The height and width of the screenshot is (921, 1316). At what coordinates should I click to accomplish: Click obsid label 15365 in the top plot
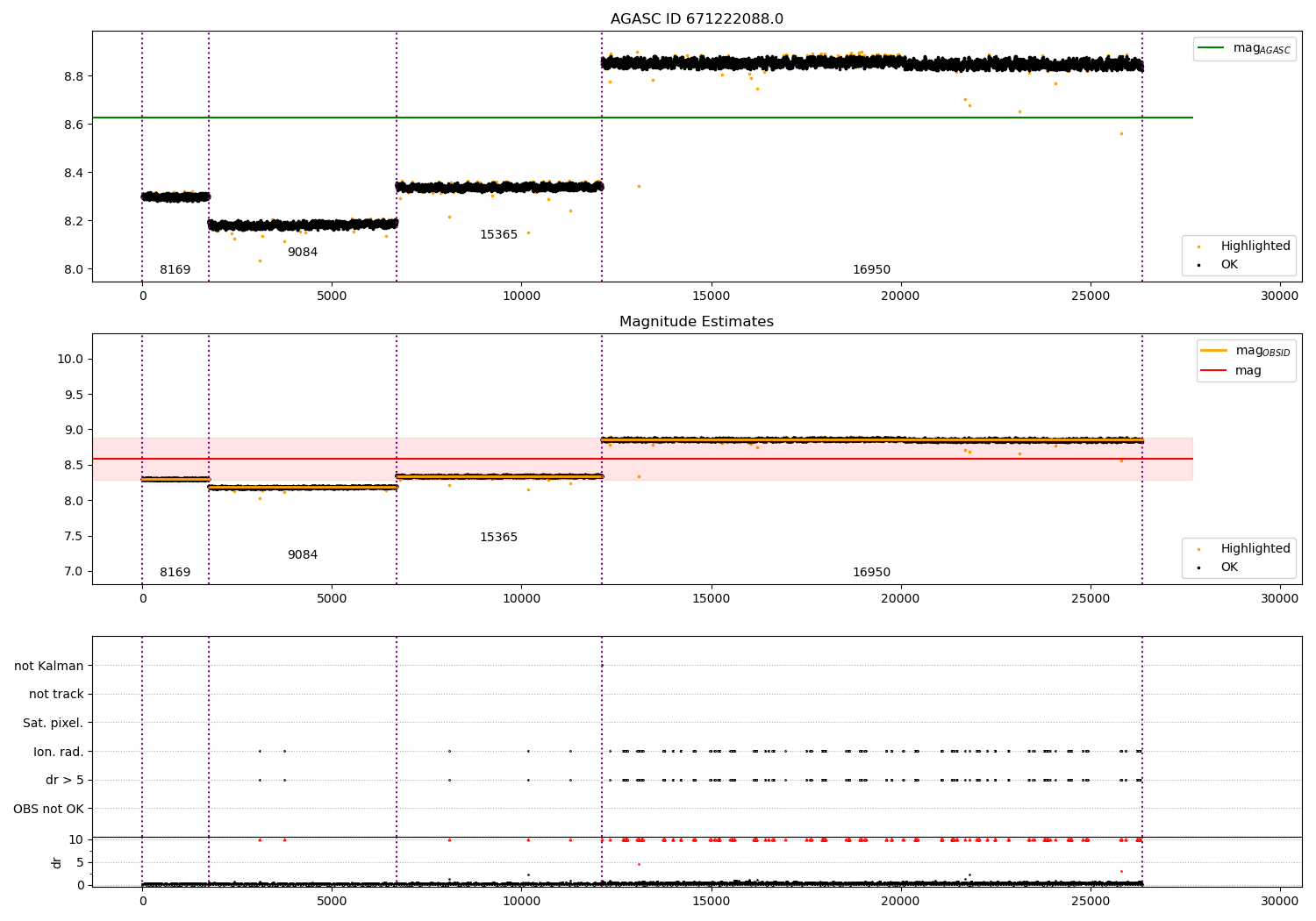498,235
